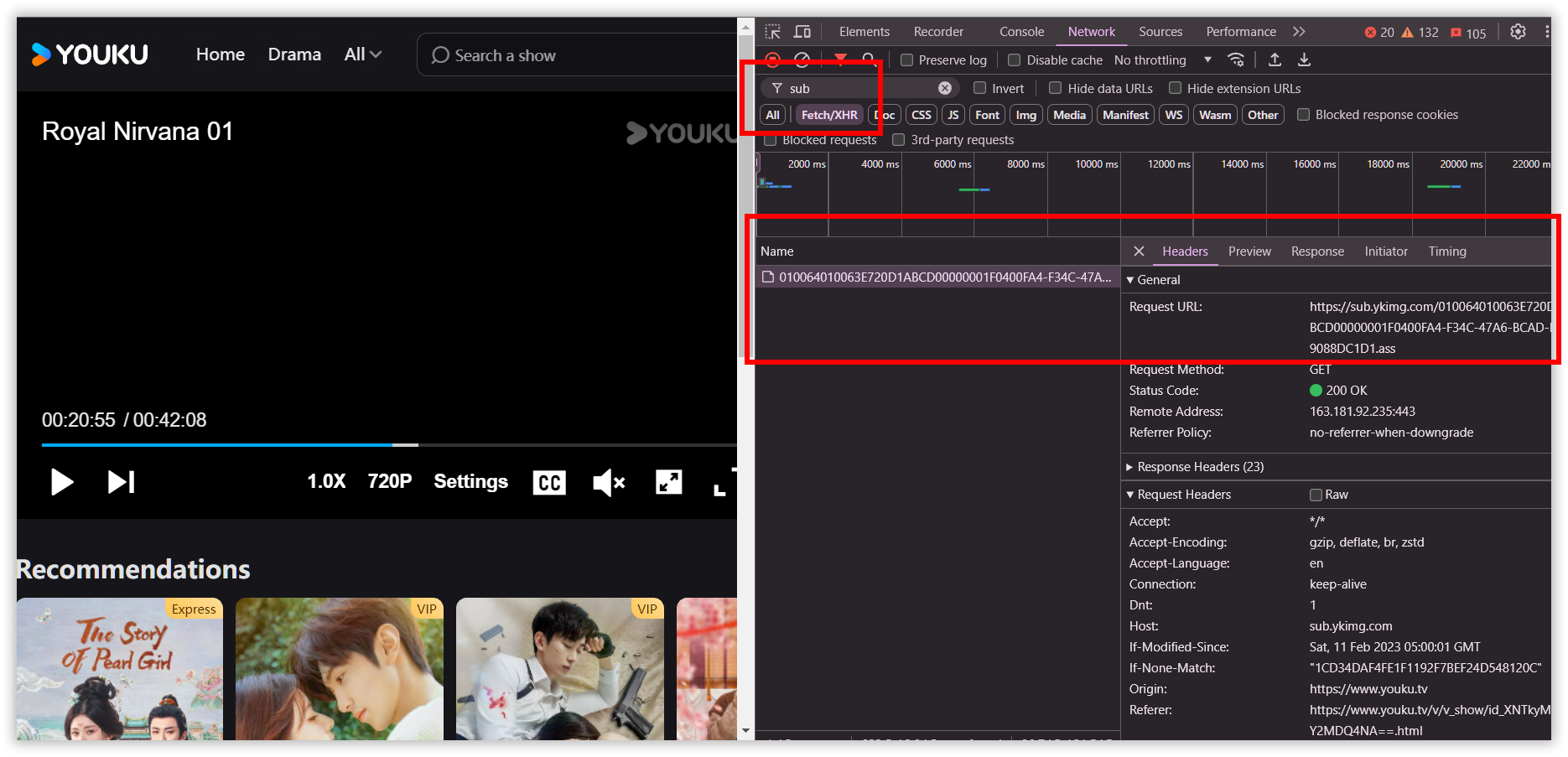The width and height of the screenshot is (1568, 757).
Task: Stop recording network log
Action: click(773, 60)
